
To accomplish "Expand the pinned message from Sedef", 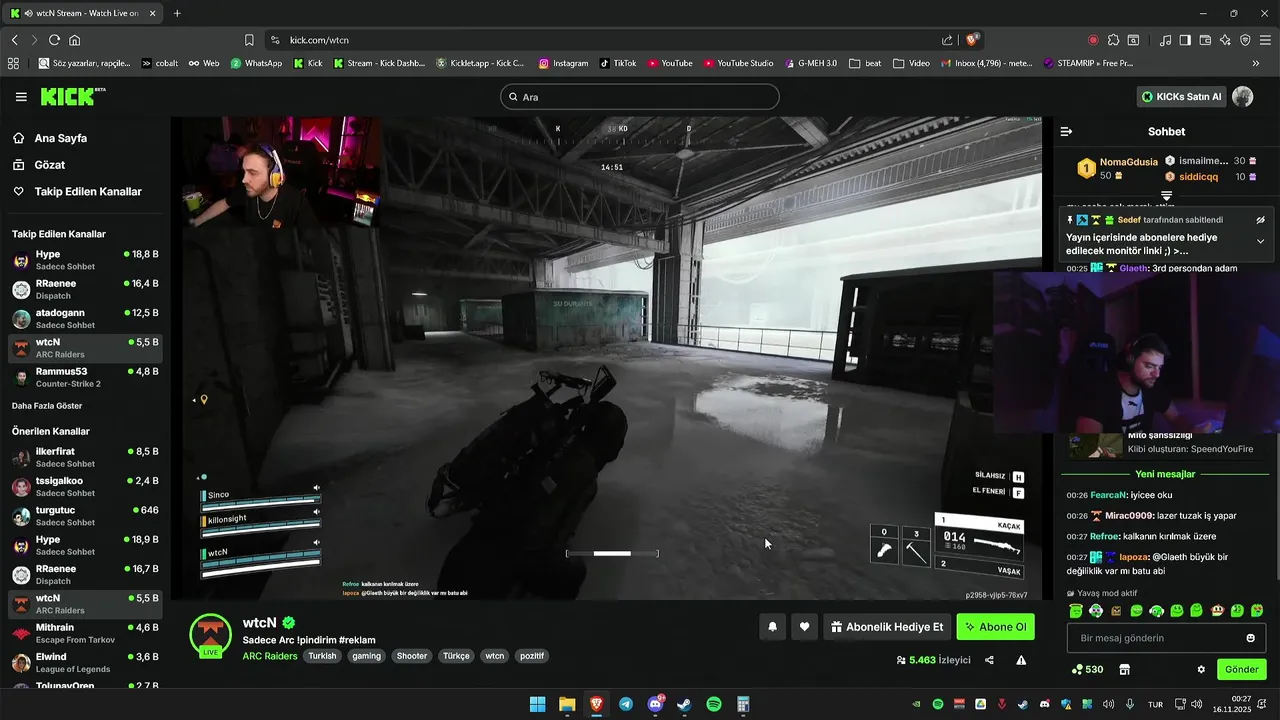I will coord(1260,241).
